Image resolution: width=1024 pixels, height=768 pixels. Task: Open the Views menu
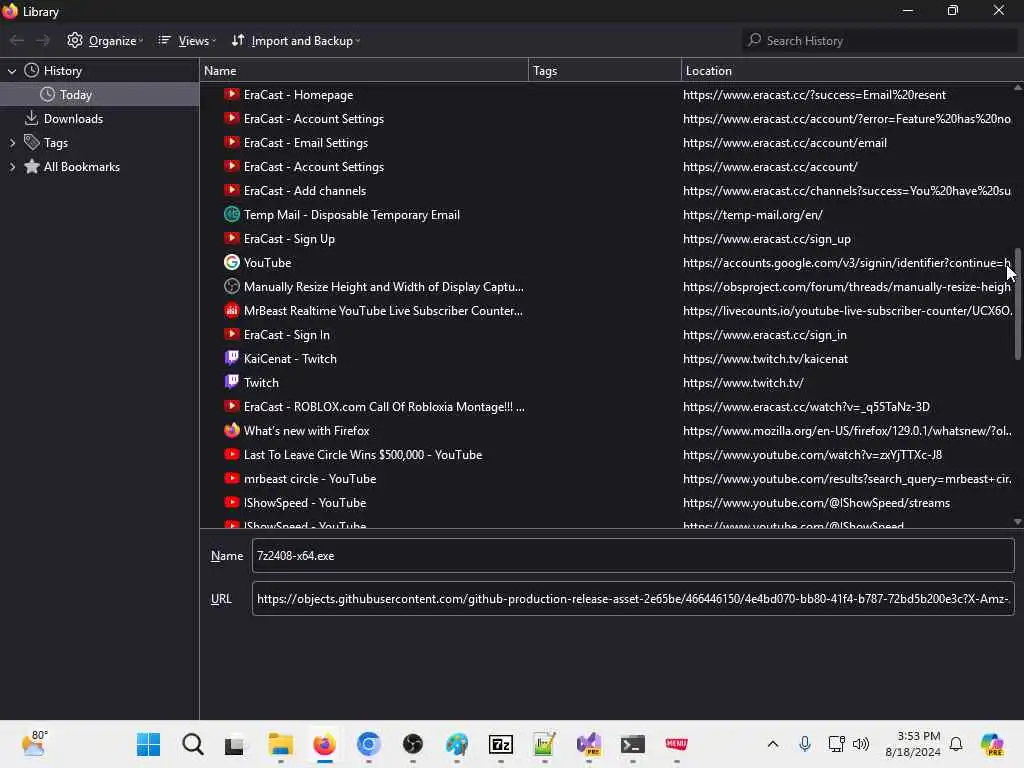[x=187, y=40]
